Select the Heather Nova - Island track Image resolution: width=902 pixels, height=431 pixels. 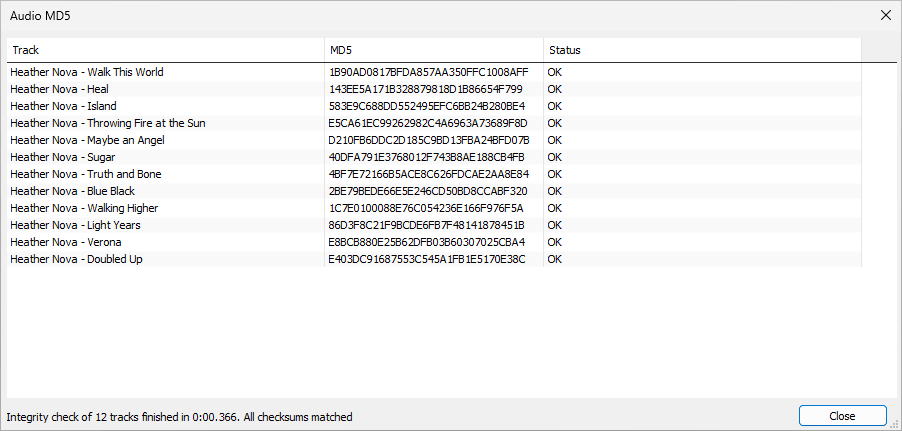[x=63, y=106]
